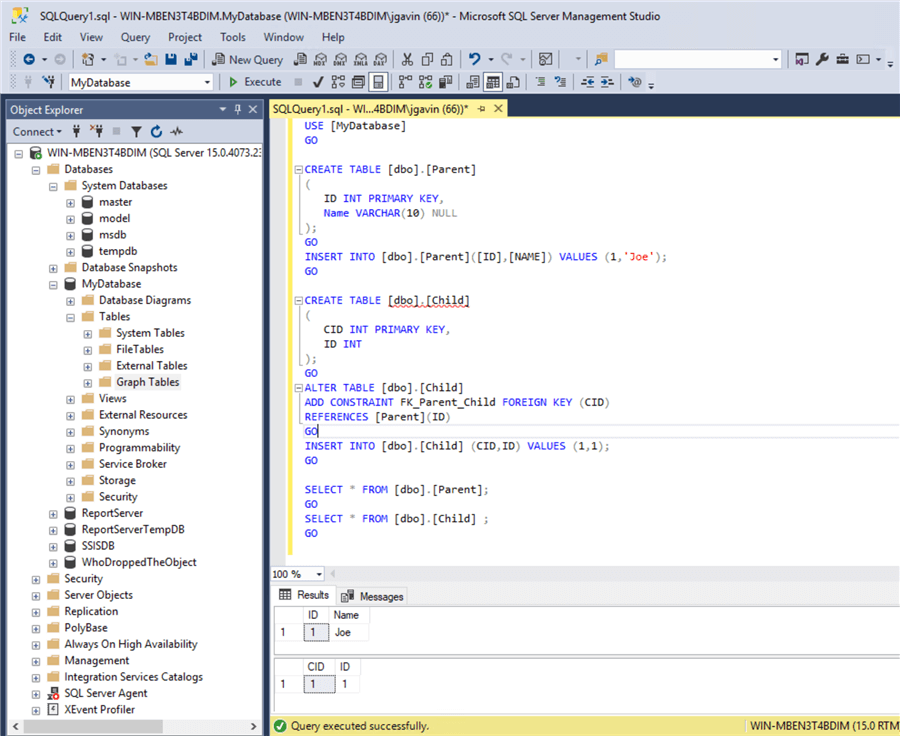
Task: Switch to the Messages tab
Action: (x=373, y=596)
